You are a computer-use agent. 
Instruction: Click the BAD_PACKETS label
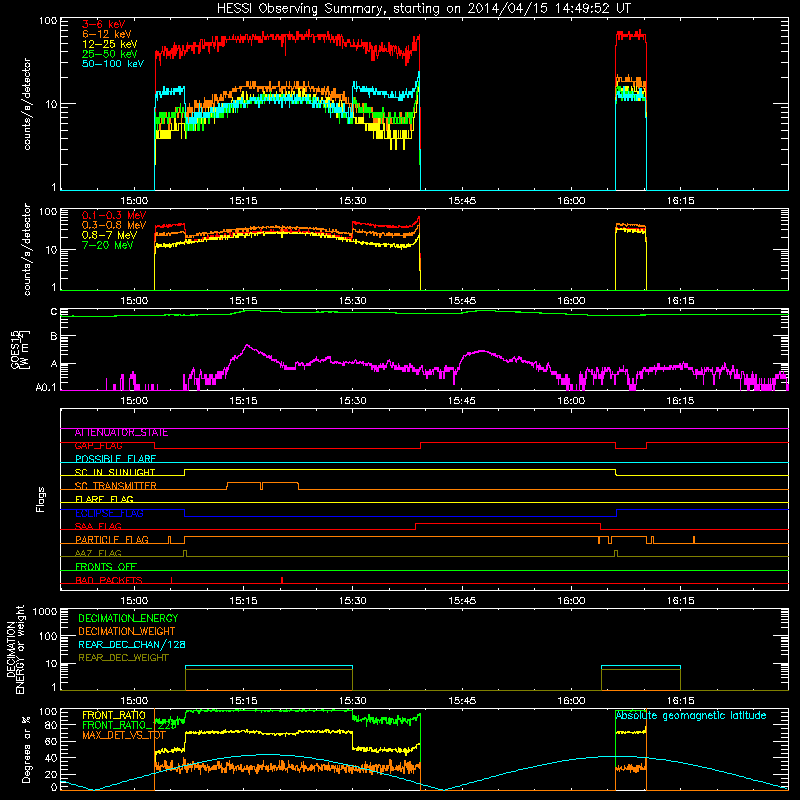[109, 581]
